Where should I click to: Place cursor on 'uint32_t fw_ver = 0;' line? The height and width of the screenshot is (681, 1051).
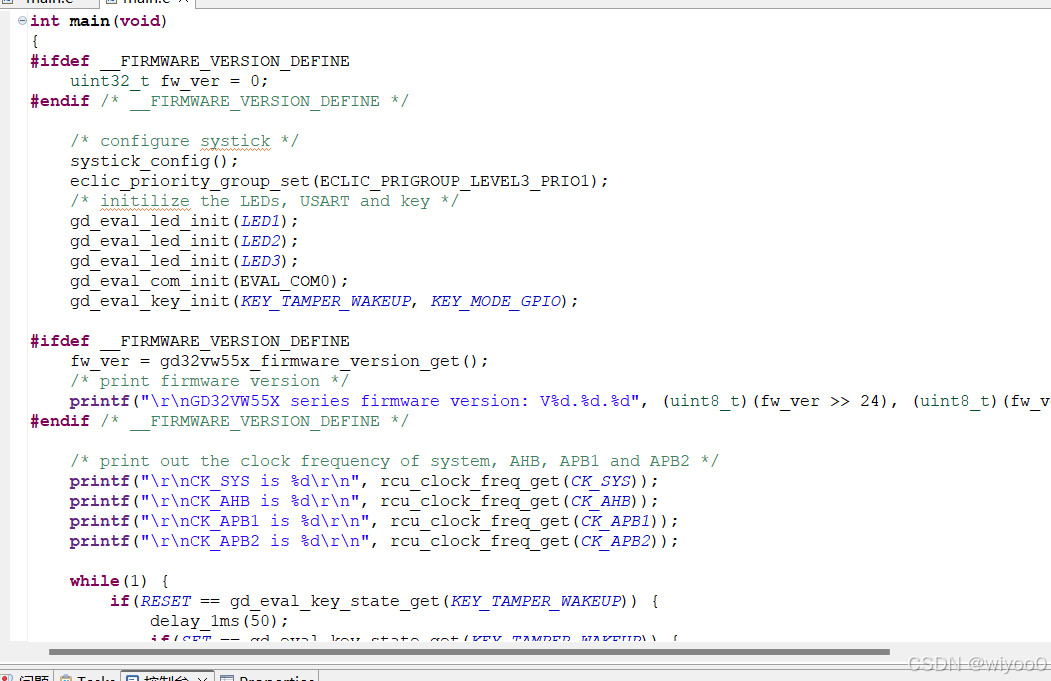point(169,81)
